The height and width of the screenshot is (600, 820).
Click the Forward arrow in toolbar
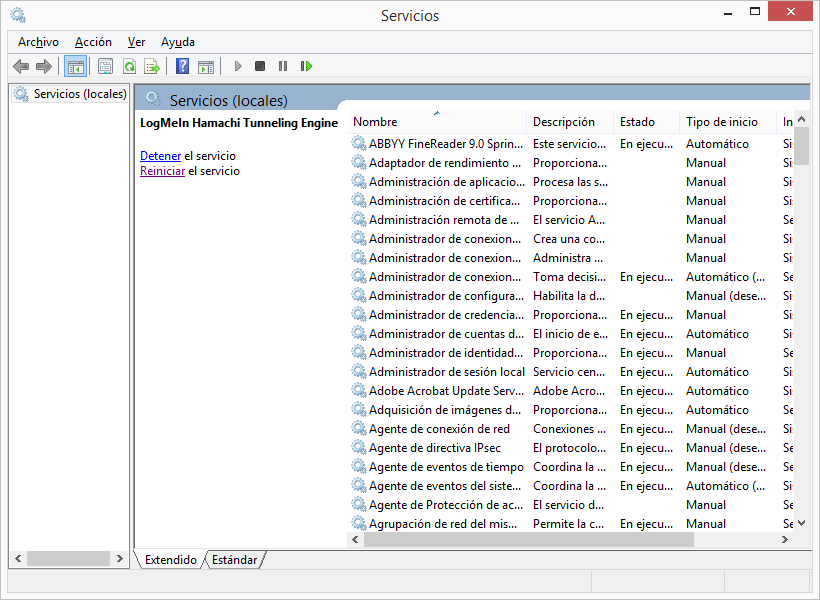pos(44,66)
